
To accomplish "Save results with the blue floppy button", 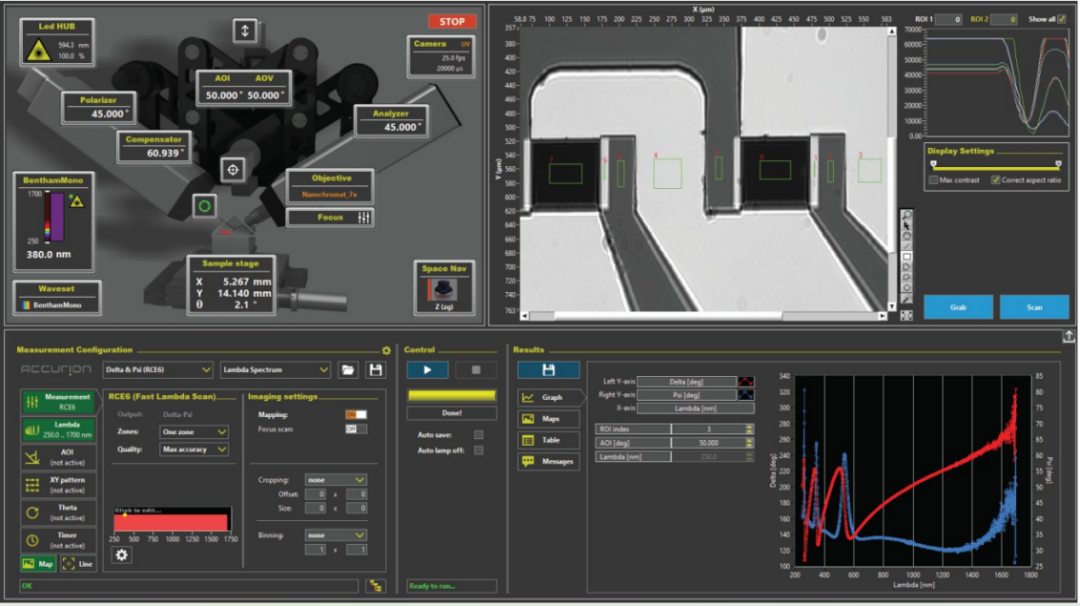I will click(548, 370).
